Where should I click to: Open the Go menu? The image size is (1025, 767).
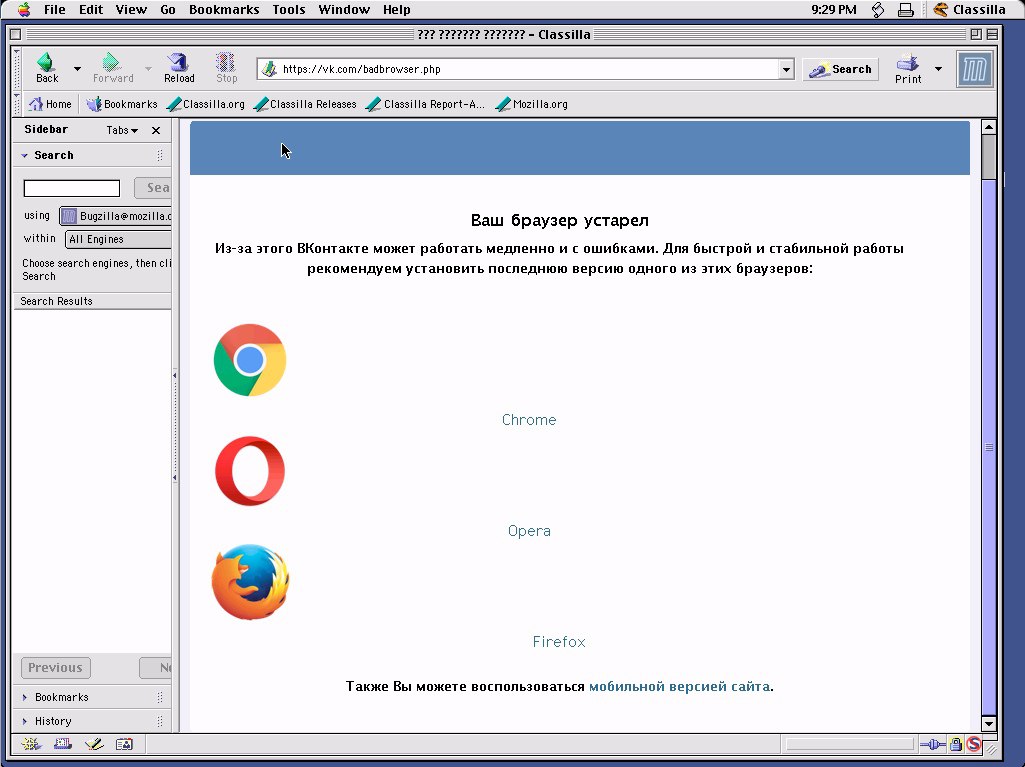pos(168,9)
